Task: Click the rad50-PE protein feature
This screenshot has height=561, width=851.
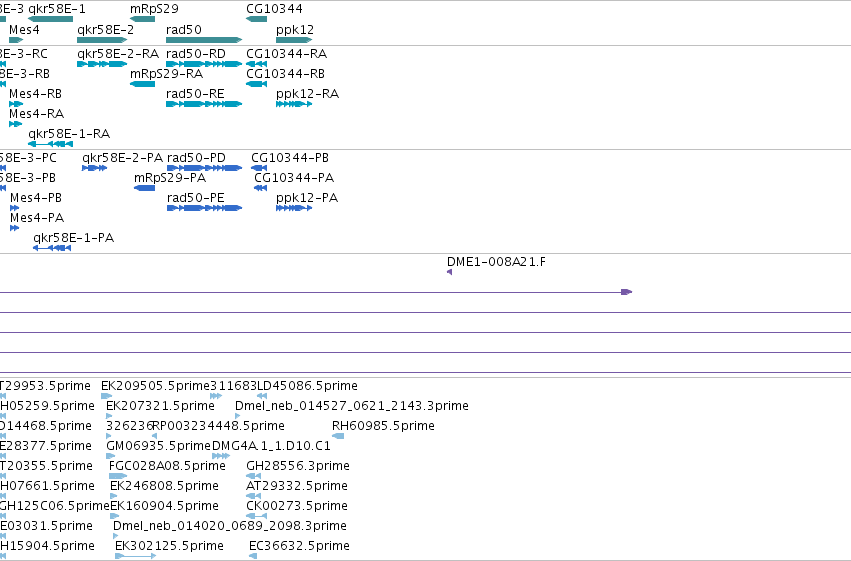Action: click(204, 208)
